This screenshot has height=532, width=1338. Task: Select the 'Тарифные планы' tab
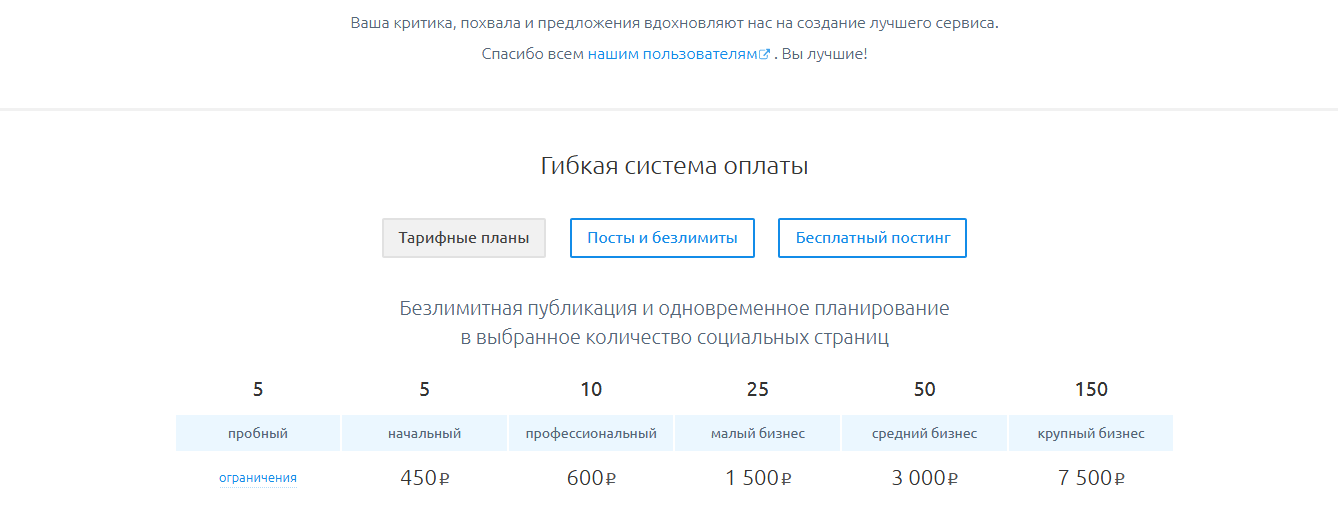point(464,238)
